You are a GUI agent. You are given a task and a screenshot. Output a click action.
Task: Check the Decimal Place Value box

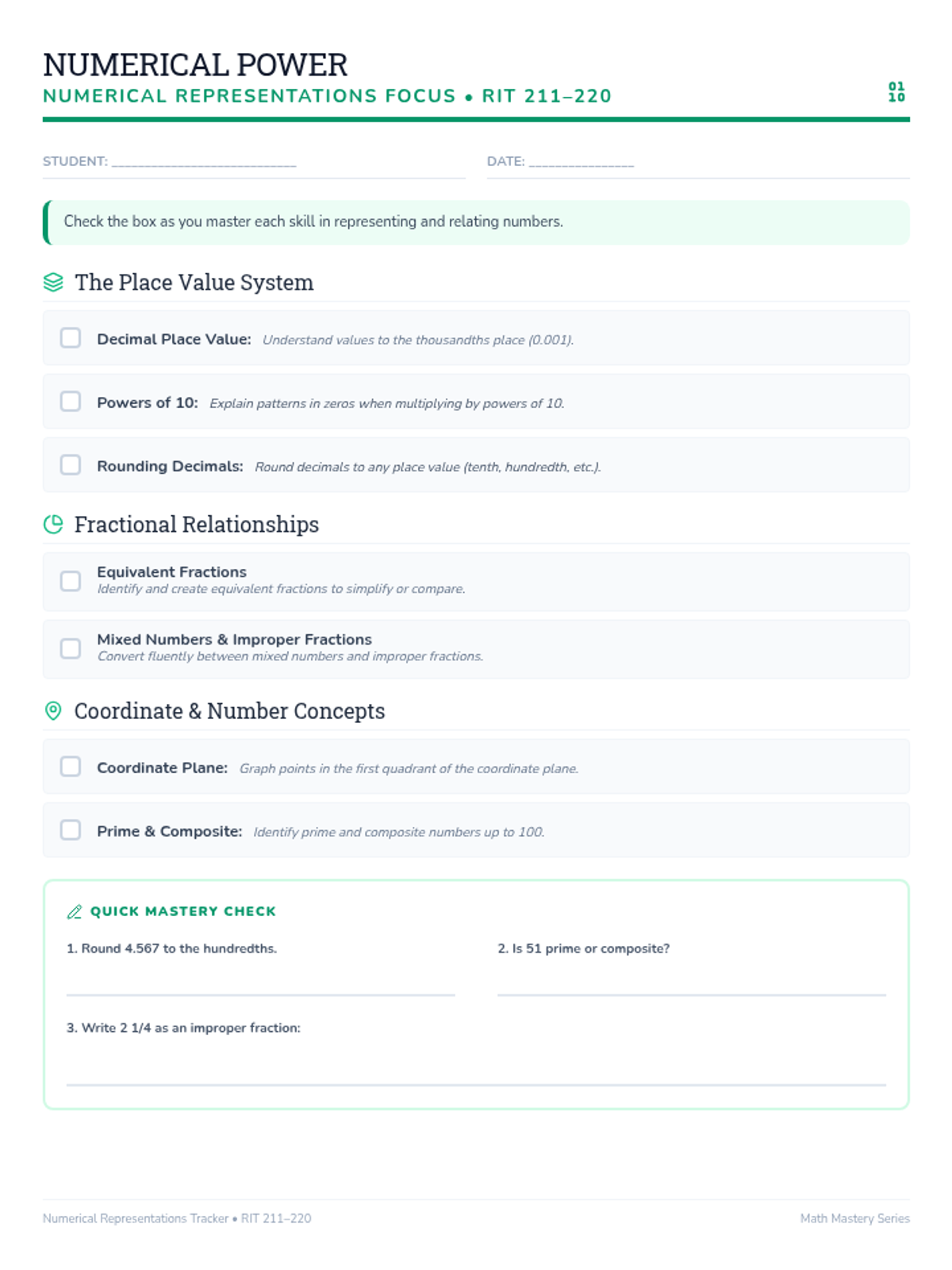71,338
